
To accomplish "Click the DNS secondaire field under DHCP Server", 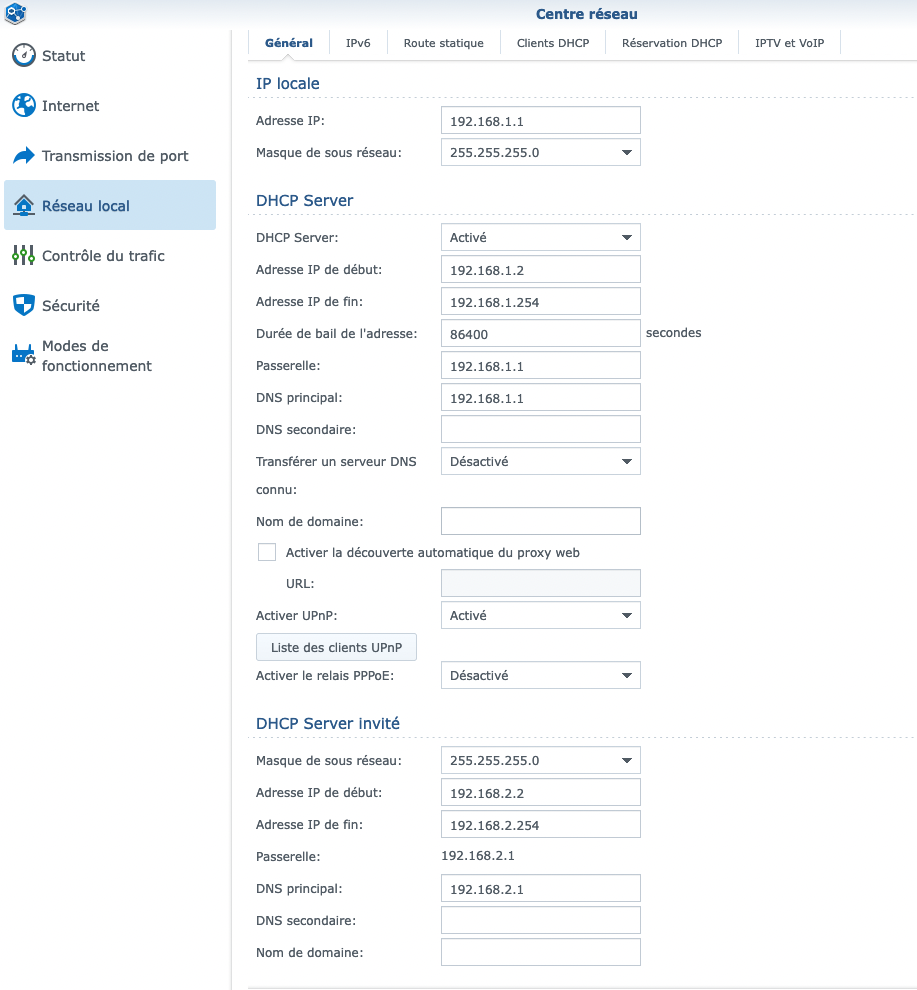I will (540, 430).
